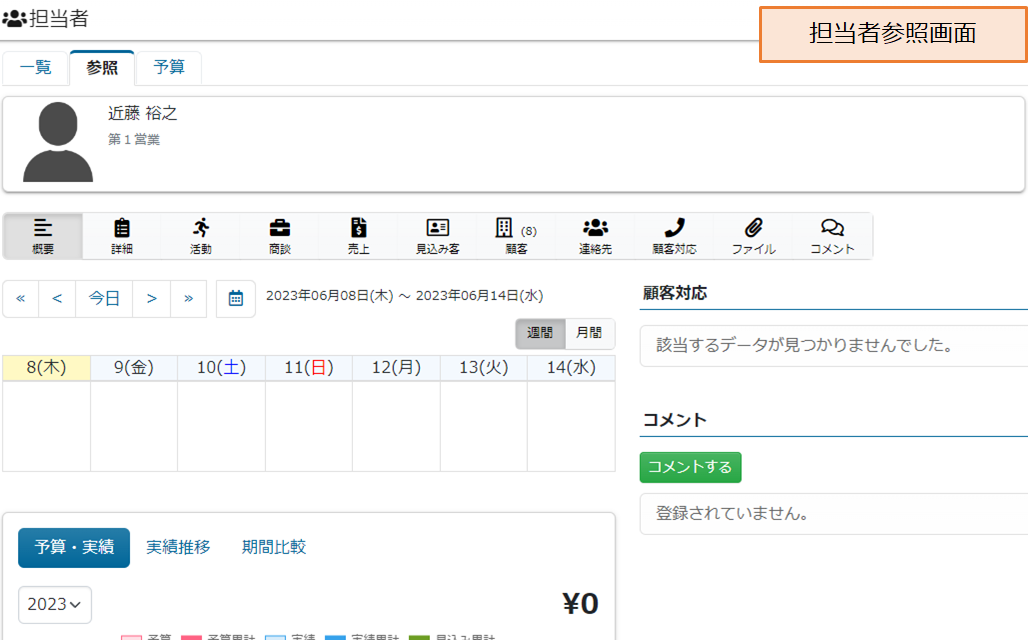Toggle calendar to 月間 view
The image size is (1028, 640).
(x=589, y=333)
